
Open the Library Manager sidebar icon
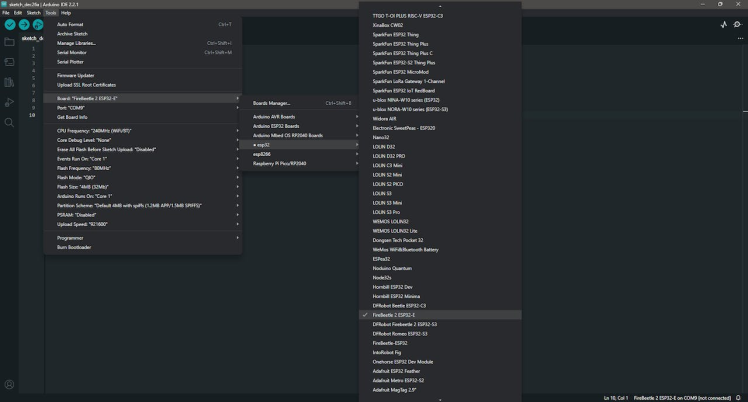(x=9, y=82)
